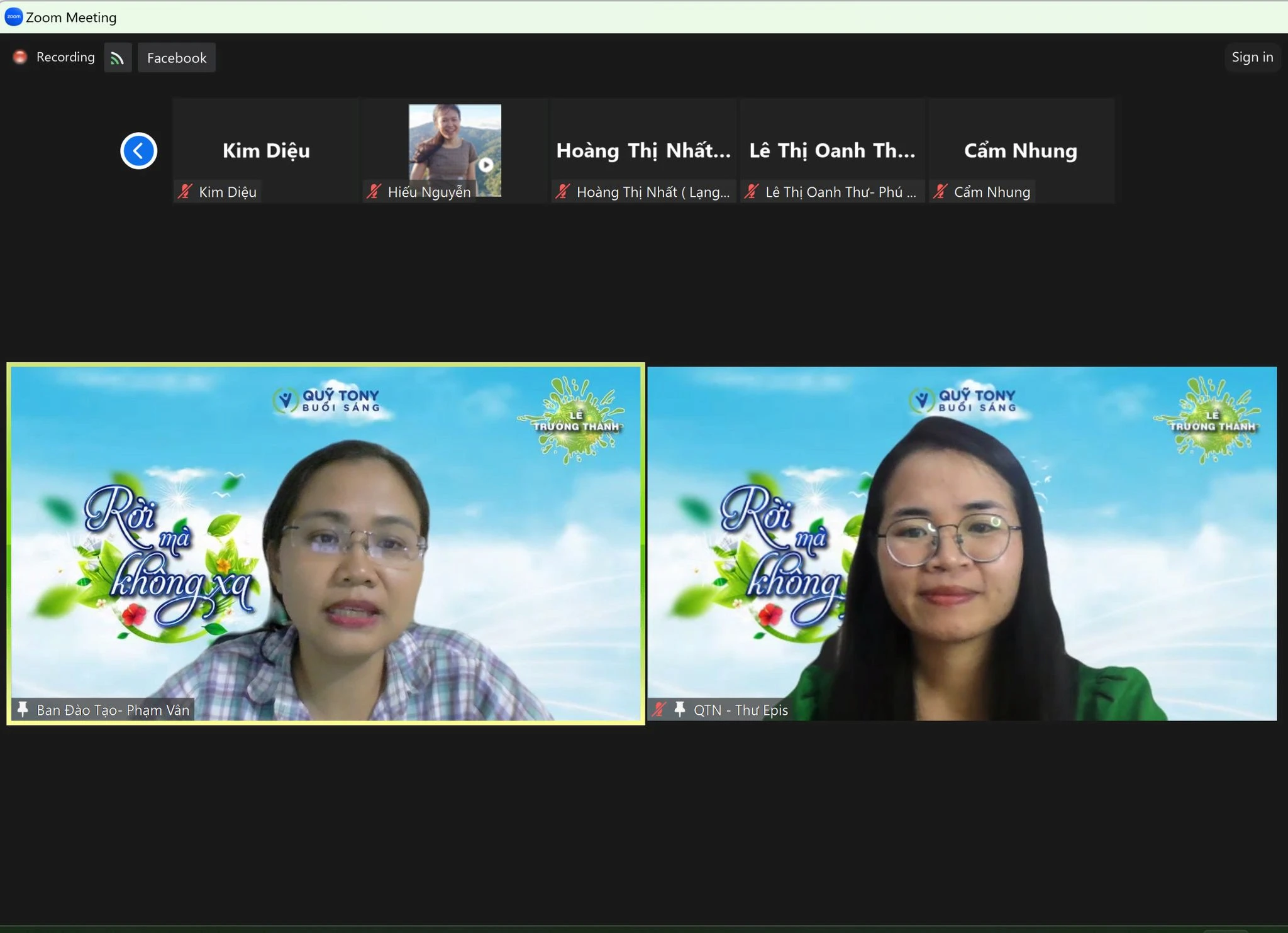Click the play icon on Hiếu Nguyễn's thumbnail
Viewport: 1288px width, 933px height.
[486, 165]
